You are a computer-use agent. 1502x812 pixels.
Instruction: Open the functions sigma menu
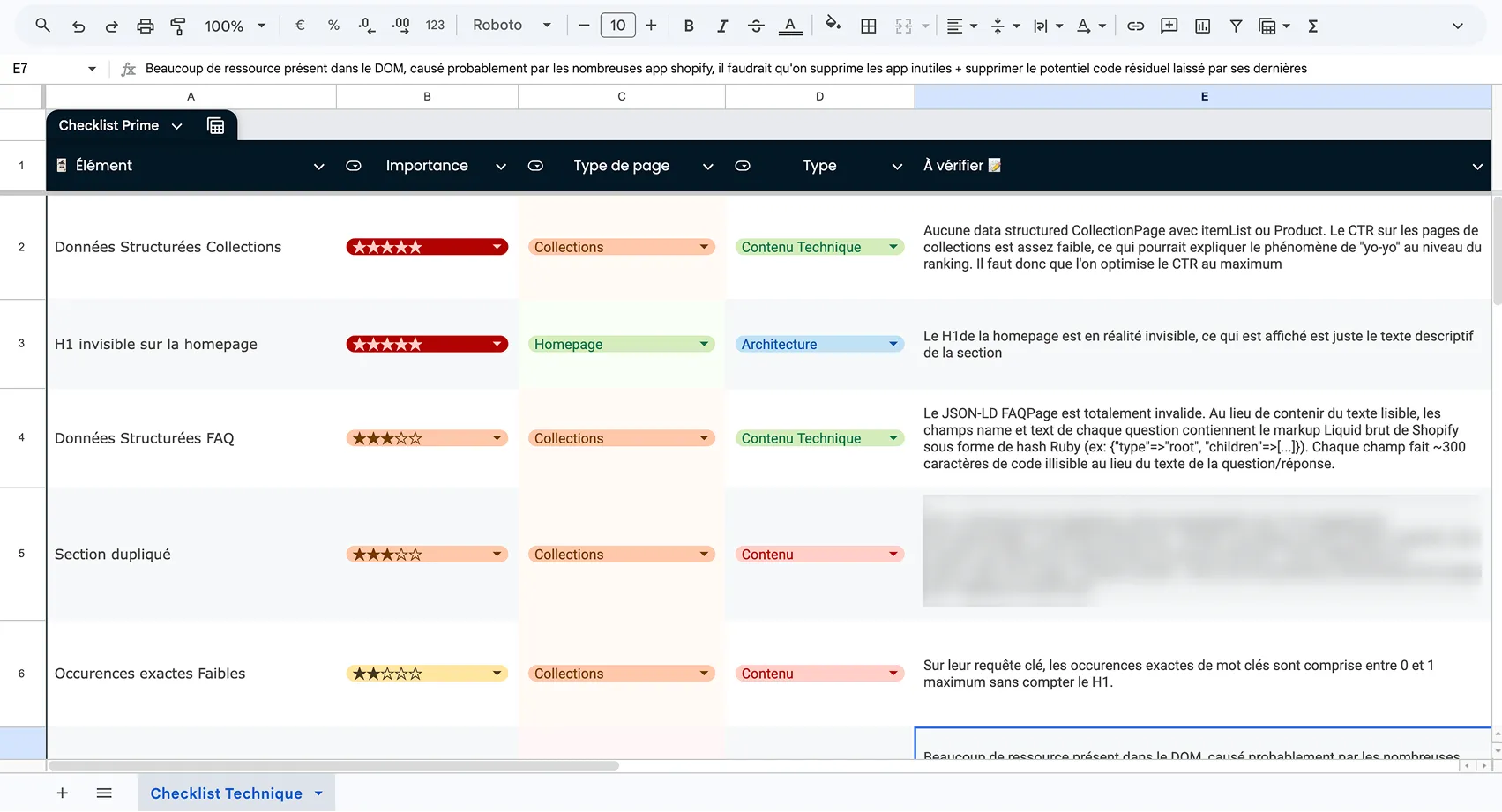click(1313, 26)
